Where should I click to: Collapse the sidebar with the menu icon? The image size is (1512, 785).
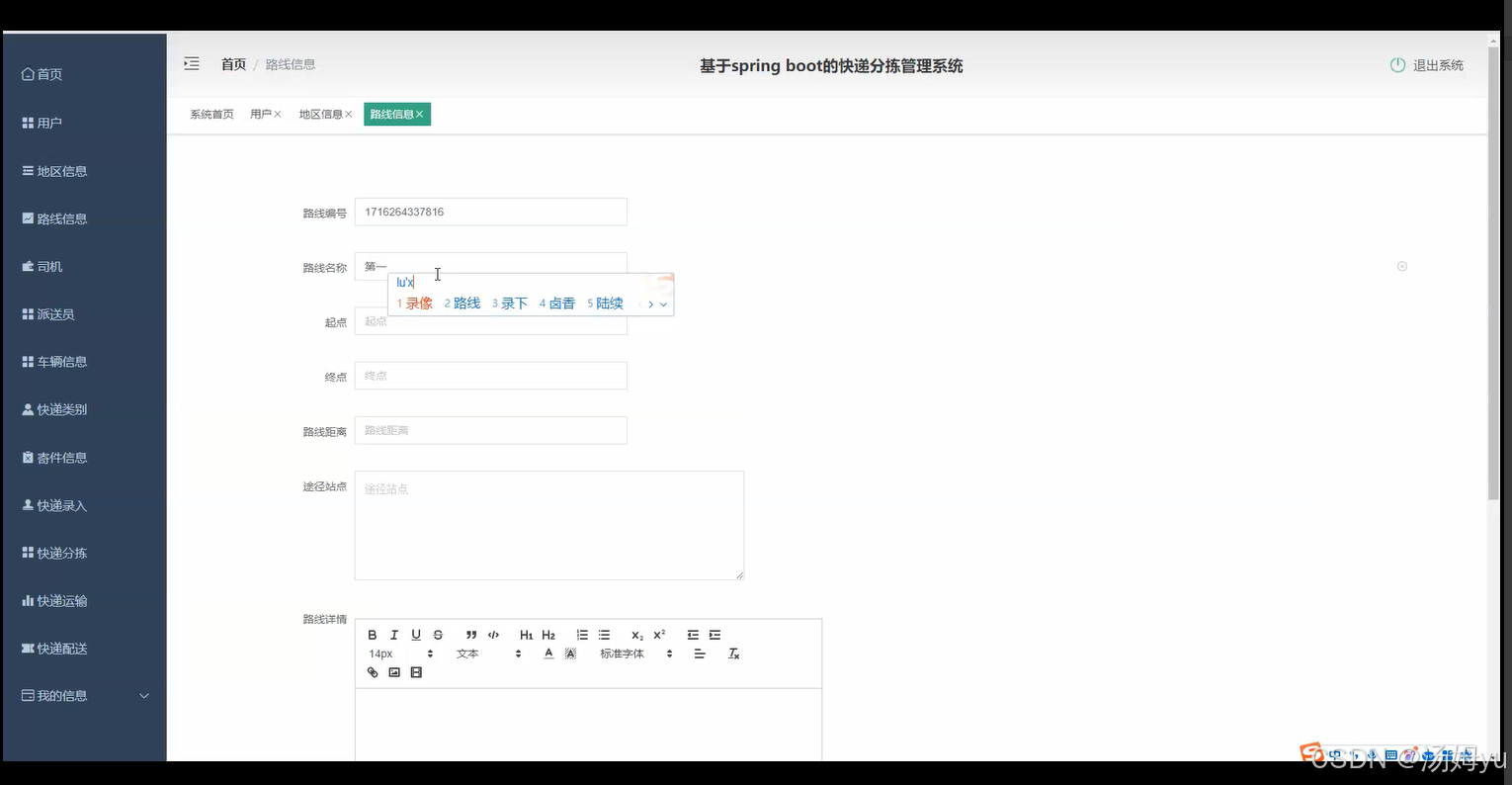point(192,63)
